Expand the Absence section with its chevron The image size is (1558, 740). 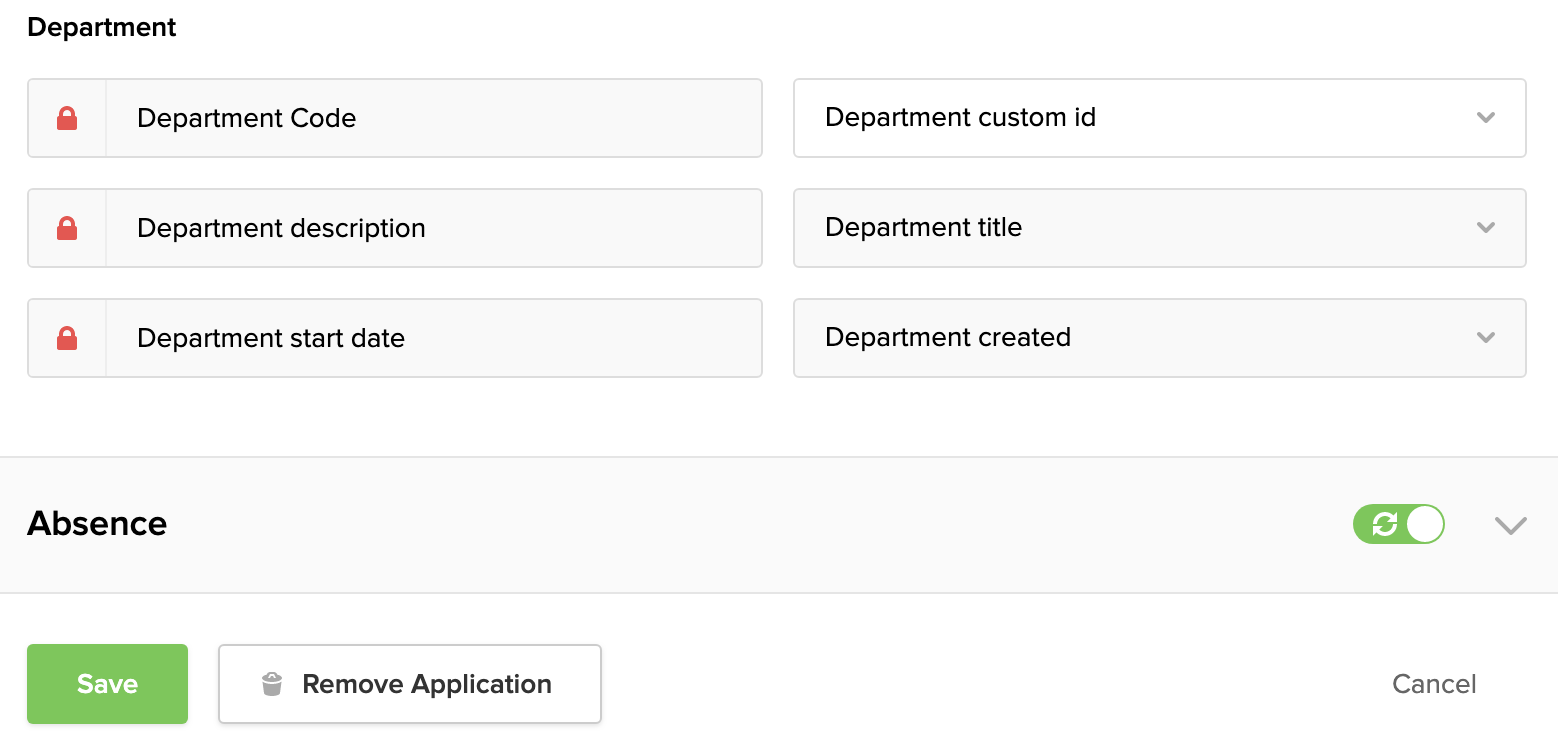1509,525
